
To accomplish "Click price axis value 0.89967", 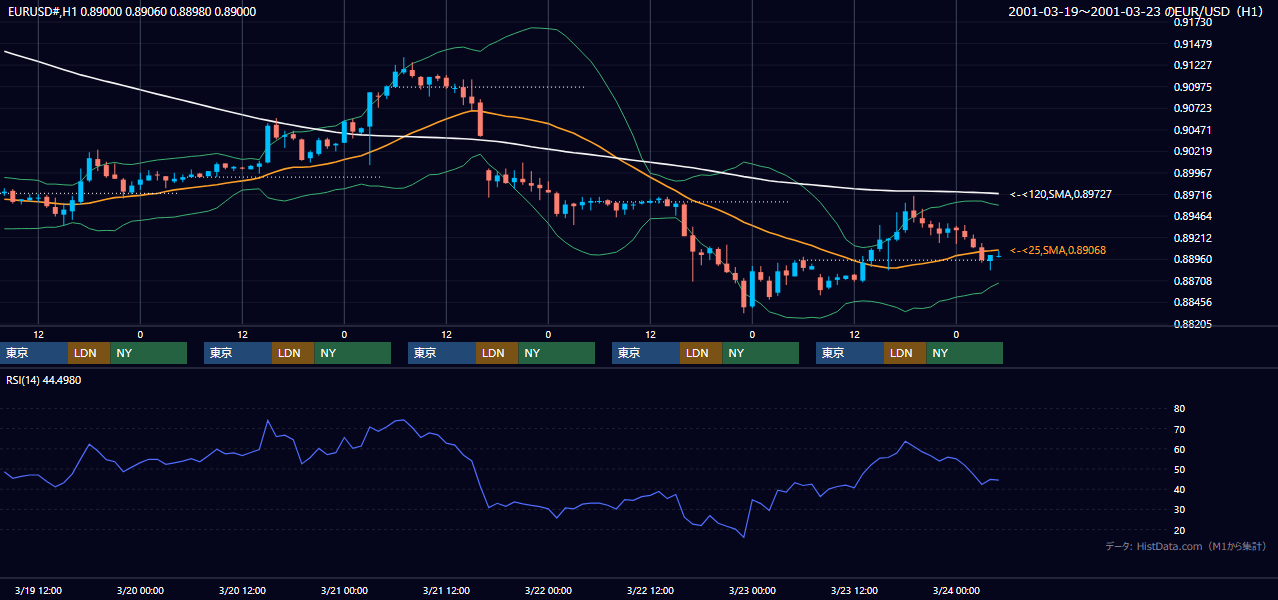I will 1193,173.
